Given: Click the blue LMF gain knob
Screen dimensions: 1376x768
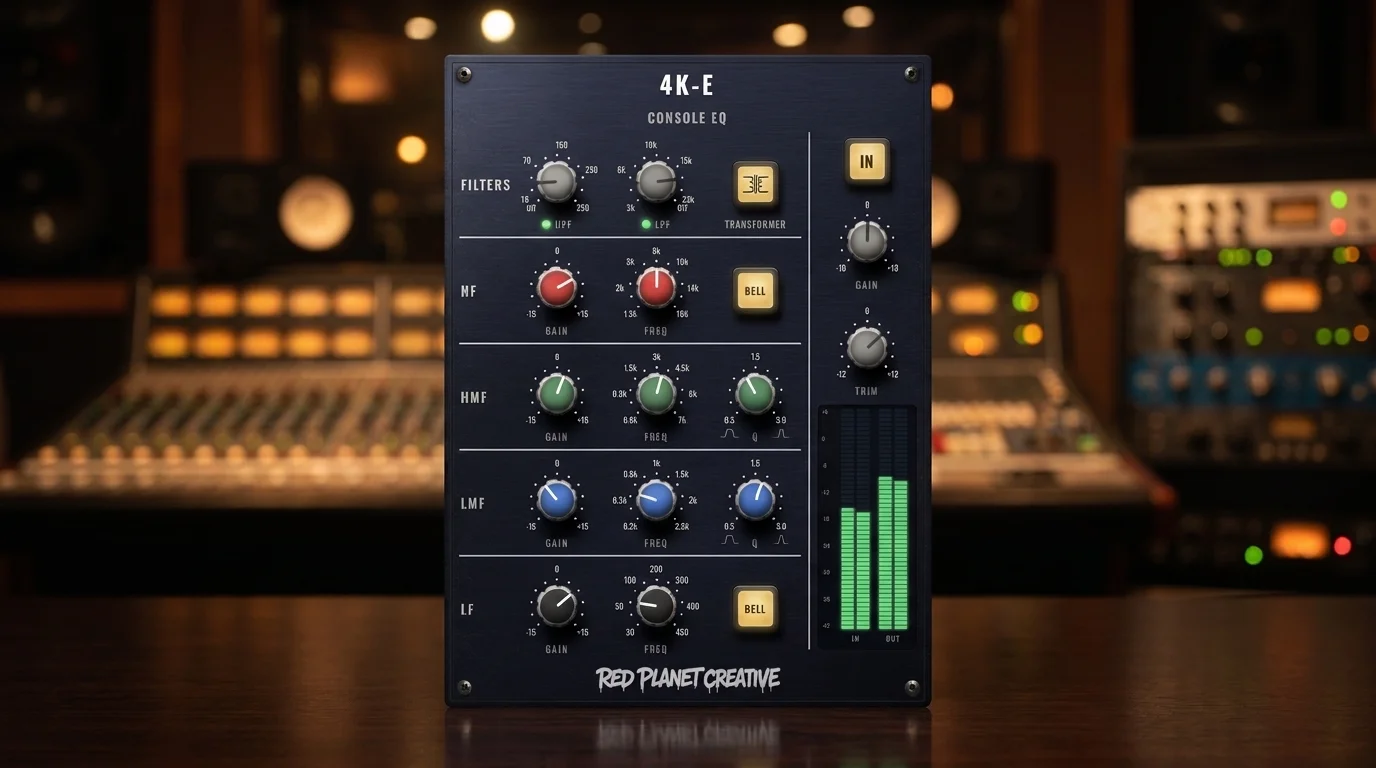Looking at the screenshot, I should tap(556, 500).
